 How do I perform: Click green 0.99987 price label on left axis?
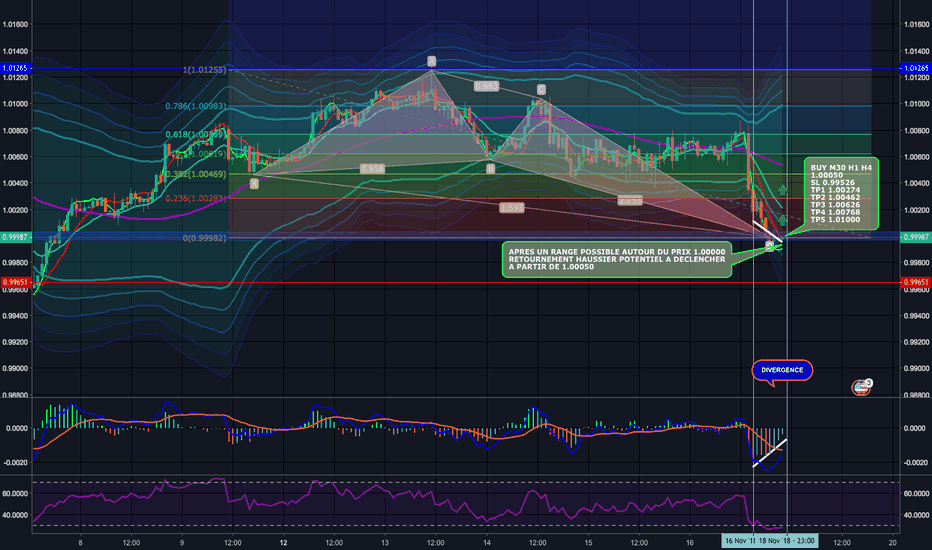(15, 237)
